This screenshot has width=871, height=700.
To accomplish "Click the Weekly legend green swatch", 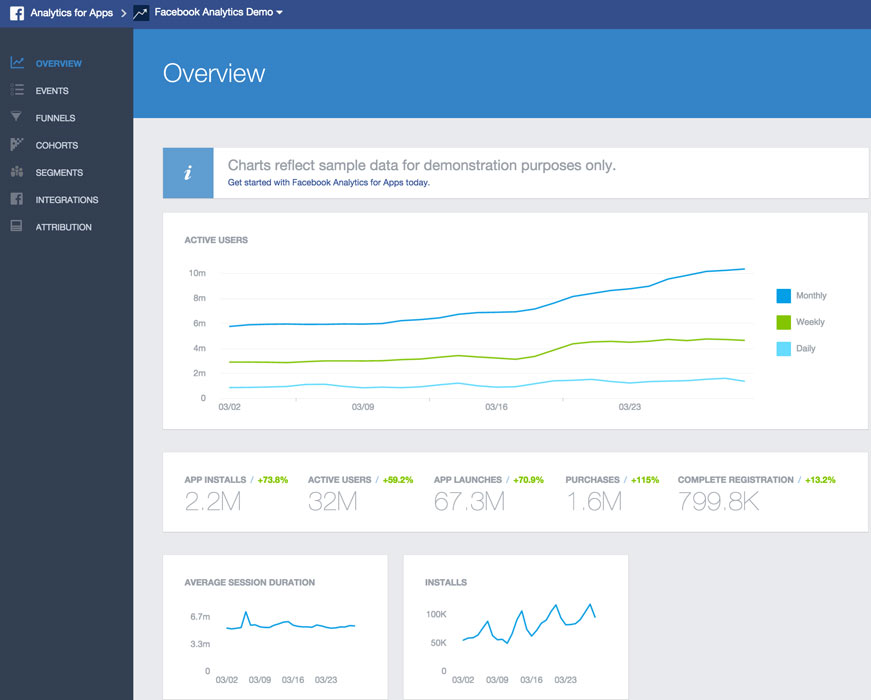I will pyautogui.click(x=783, y=322).
